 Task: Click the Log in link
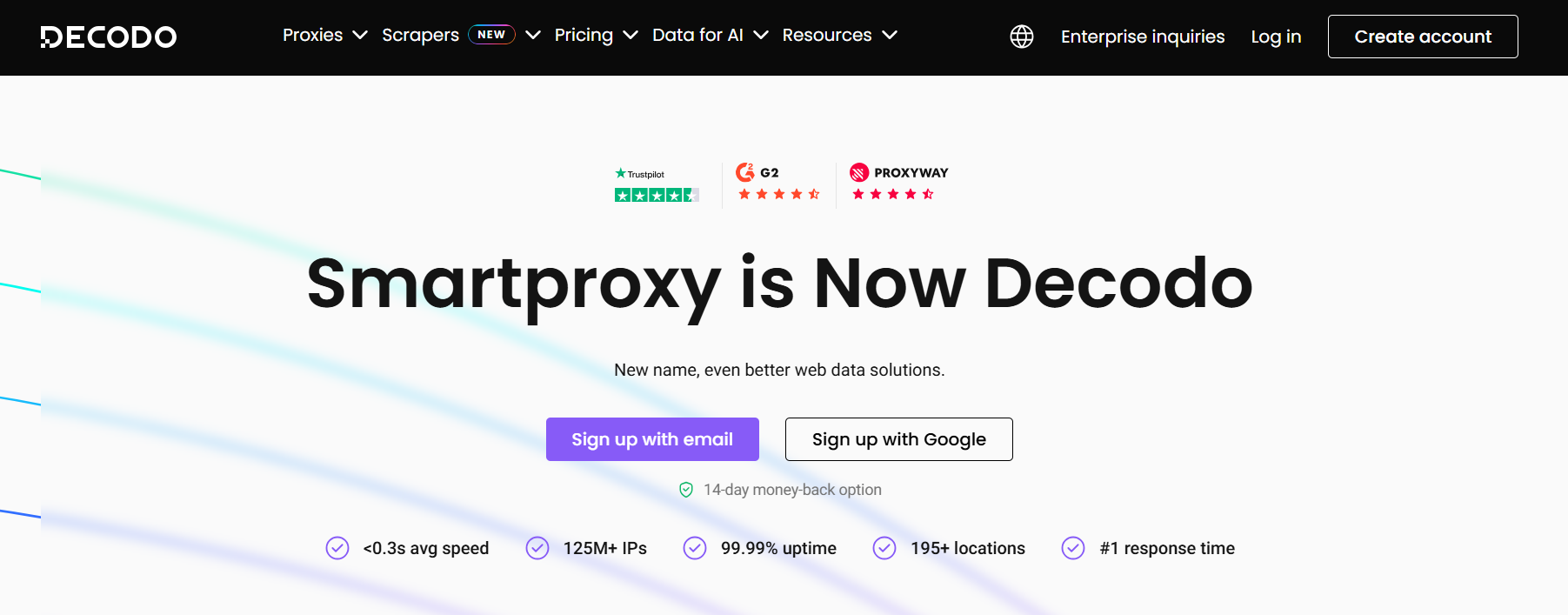click(x=1276, y=37)
